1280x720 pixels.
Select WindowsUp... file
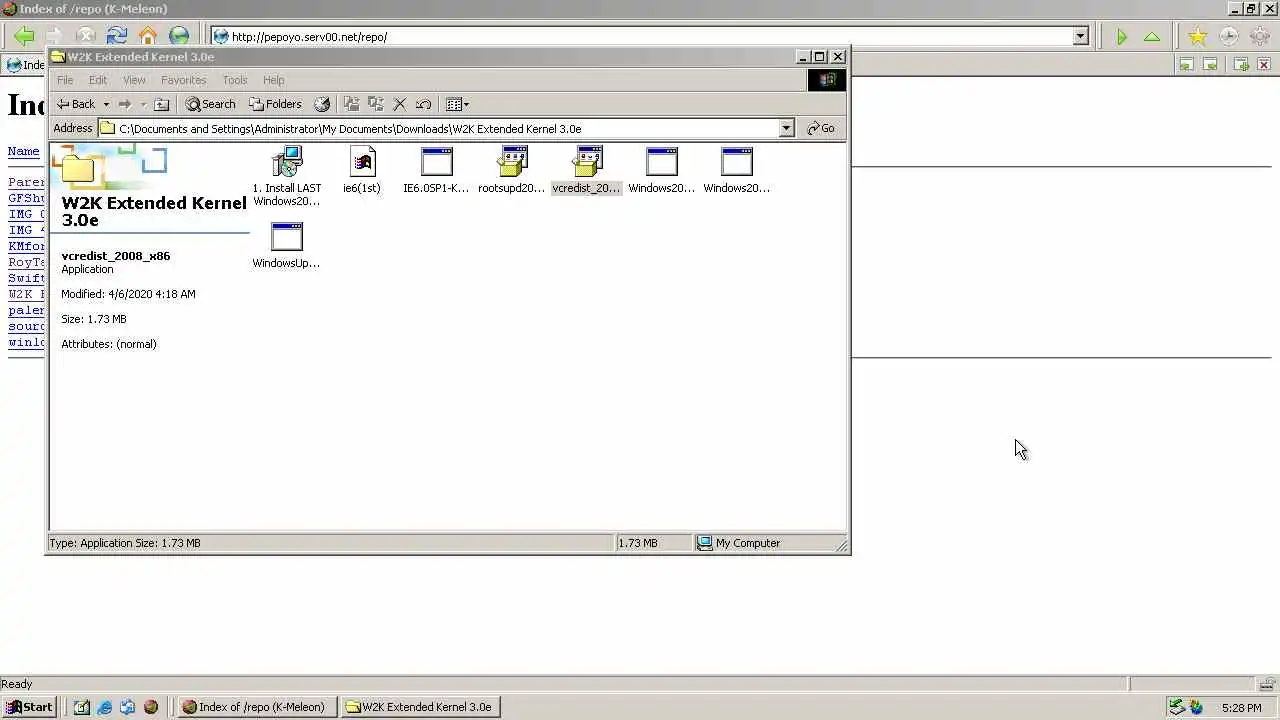pyautogui.click(x=286, y=246)
